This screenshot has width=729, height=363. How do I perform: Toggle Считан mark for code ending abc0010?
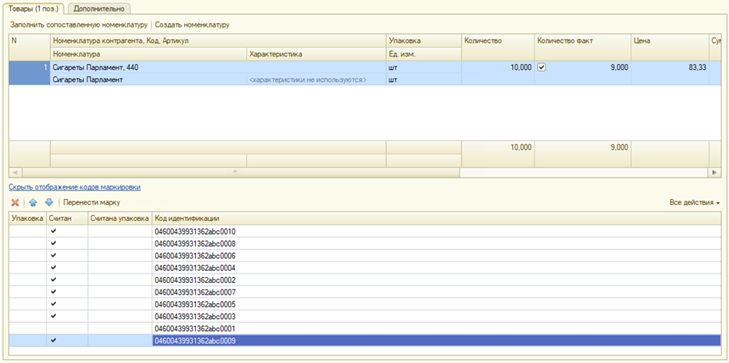point(53,231)
